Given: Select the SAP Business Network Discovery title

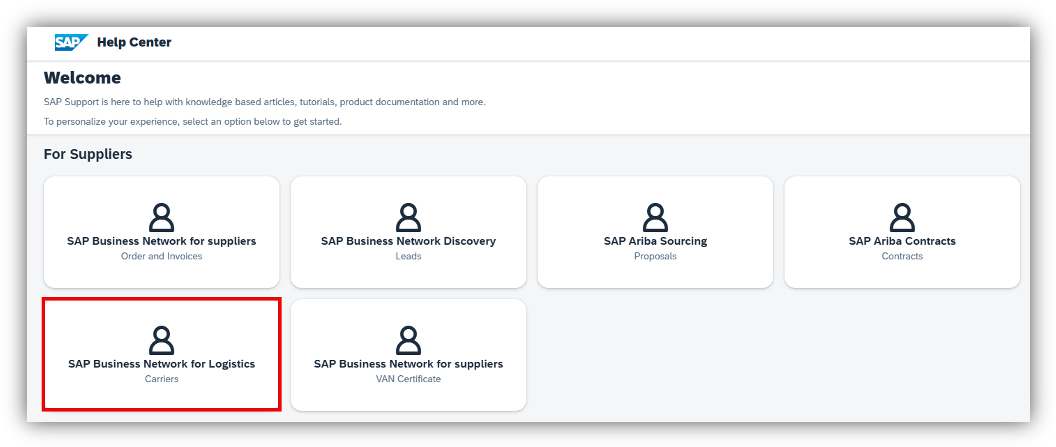Looking at the screenshot, I should [x=408, y=241].
